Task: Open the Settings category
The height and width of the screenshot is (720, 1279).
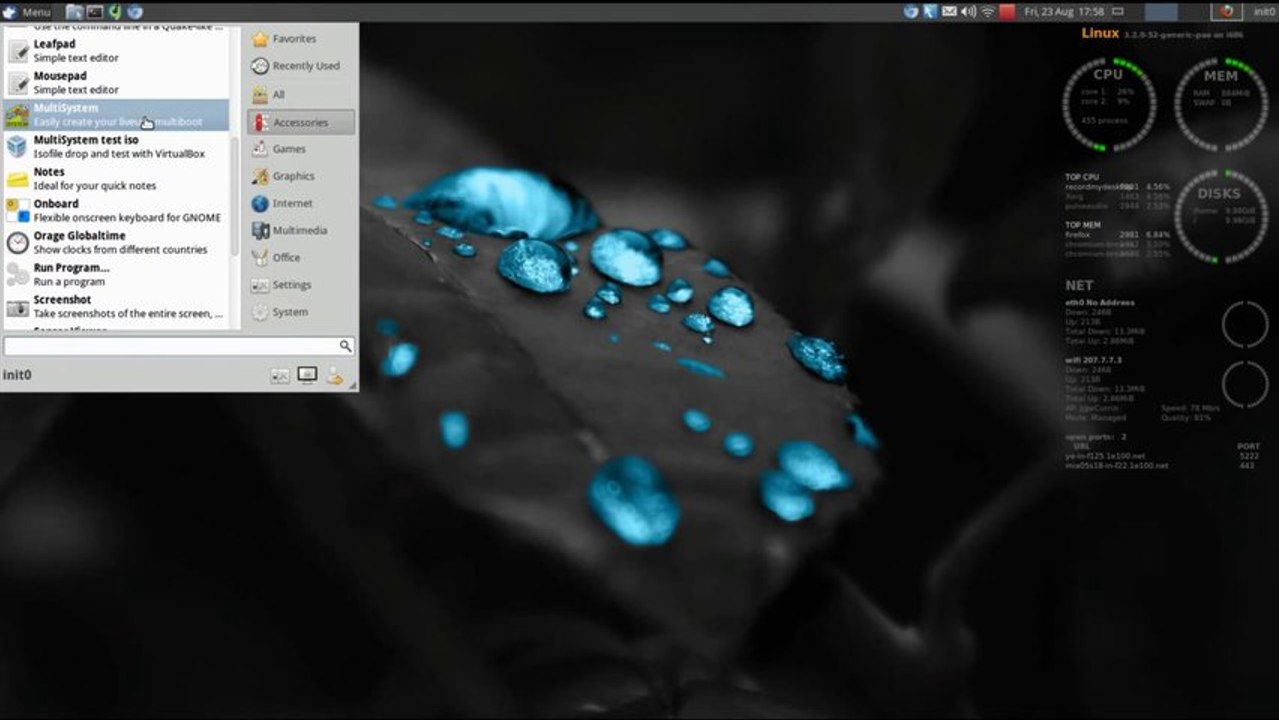Action: point(301,285)
